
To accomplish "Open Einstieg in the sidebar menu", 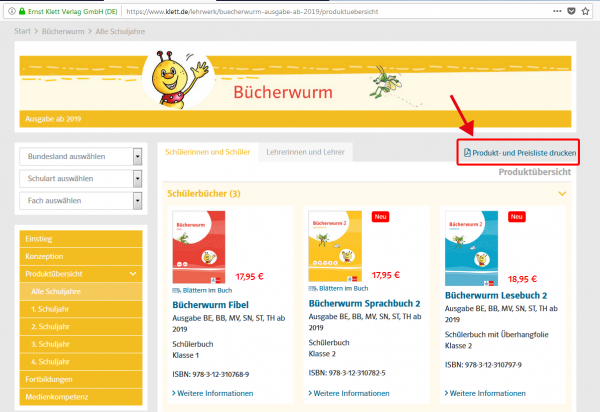I will coord(81,239).
